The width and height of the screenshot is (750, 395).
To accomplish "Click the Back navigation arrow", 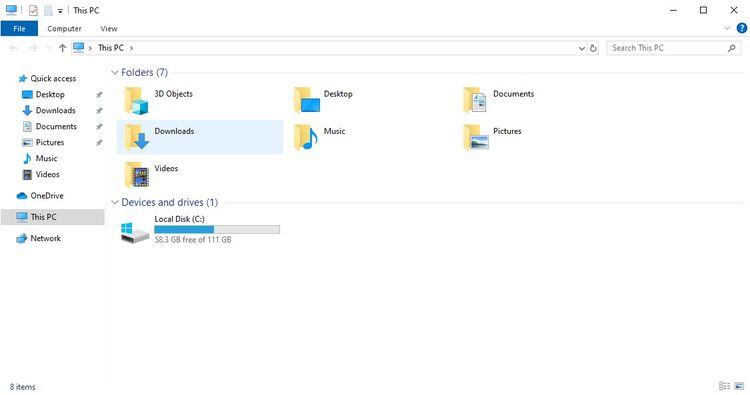I will [x=14, y=48].
